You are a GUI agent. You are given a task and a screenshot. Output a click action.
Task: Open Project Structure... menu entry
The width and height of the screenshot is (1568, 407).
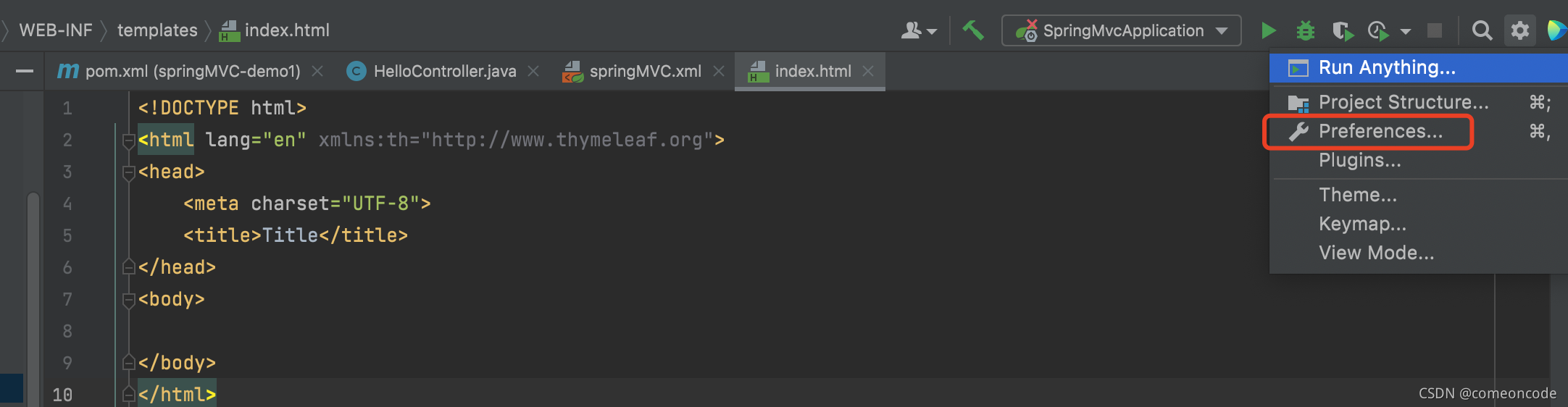tap(1419, 103)
